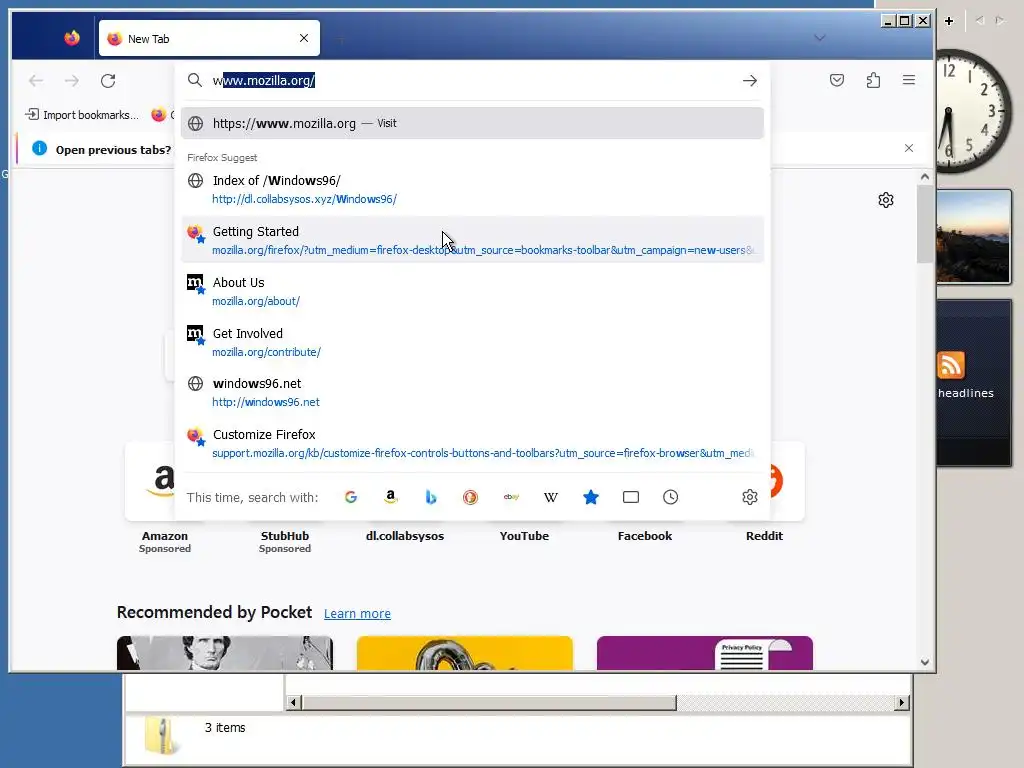The height and width of the screenshot is (768, 1024).
Task: Open the Firefox hamburger menu
Action: click(908, 80)
